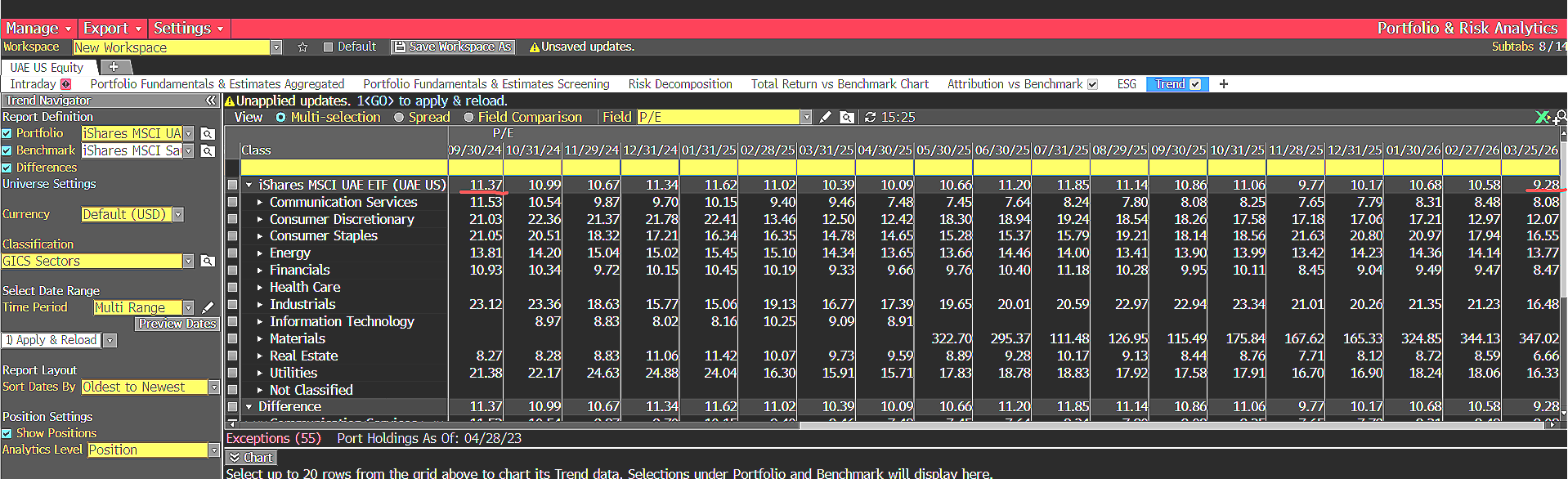
Task: Click the horizontal scrollbar of the grid
Action: pos(1173,424)
